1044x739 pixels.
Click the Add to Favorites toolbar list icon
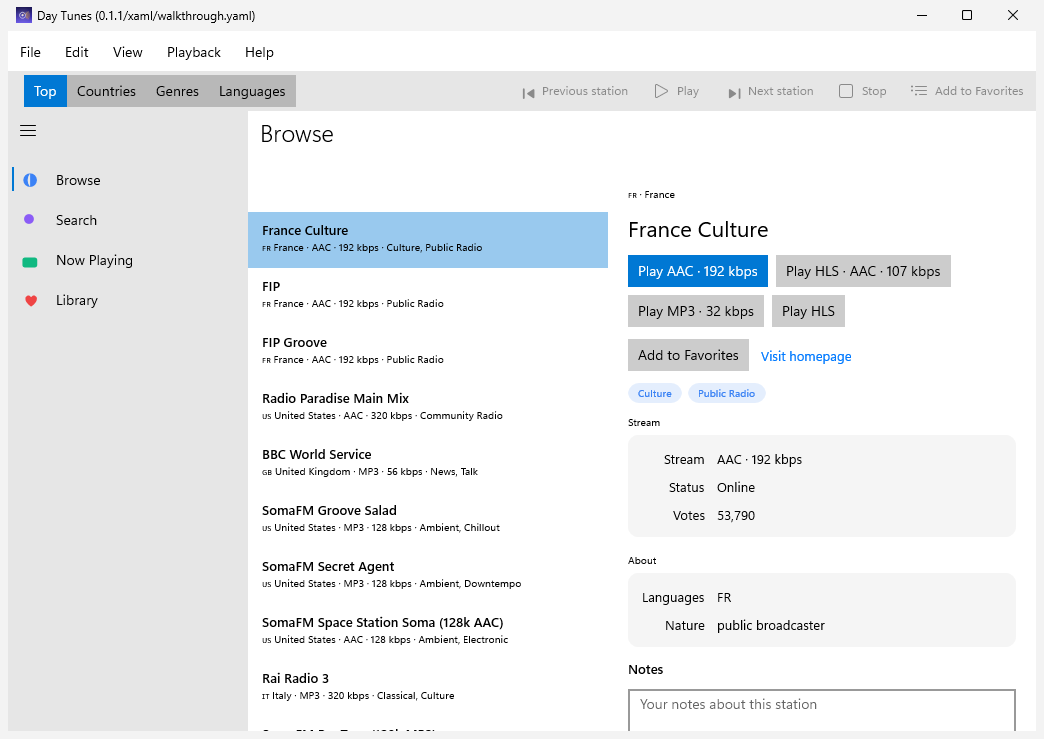(x=919, y=91)
